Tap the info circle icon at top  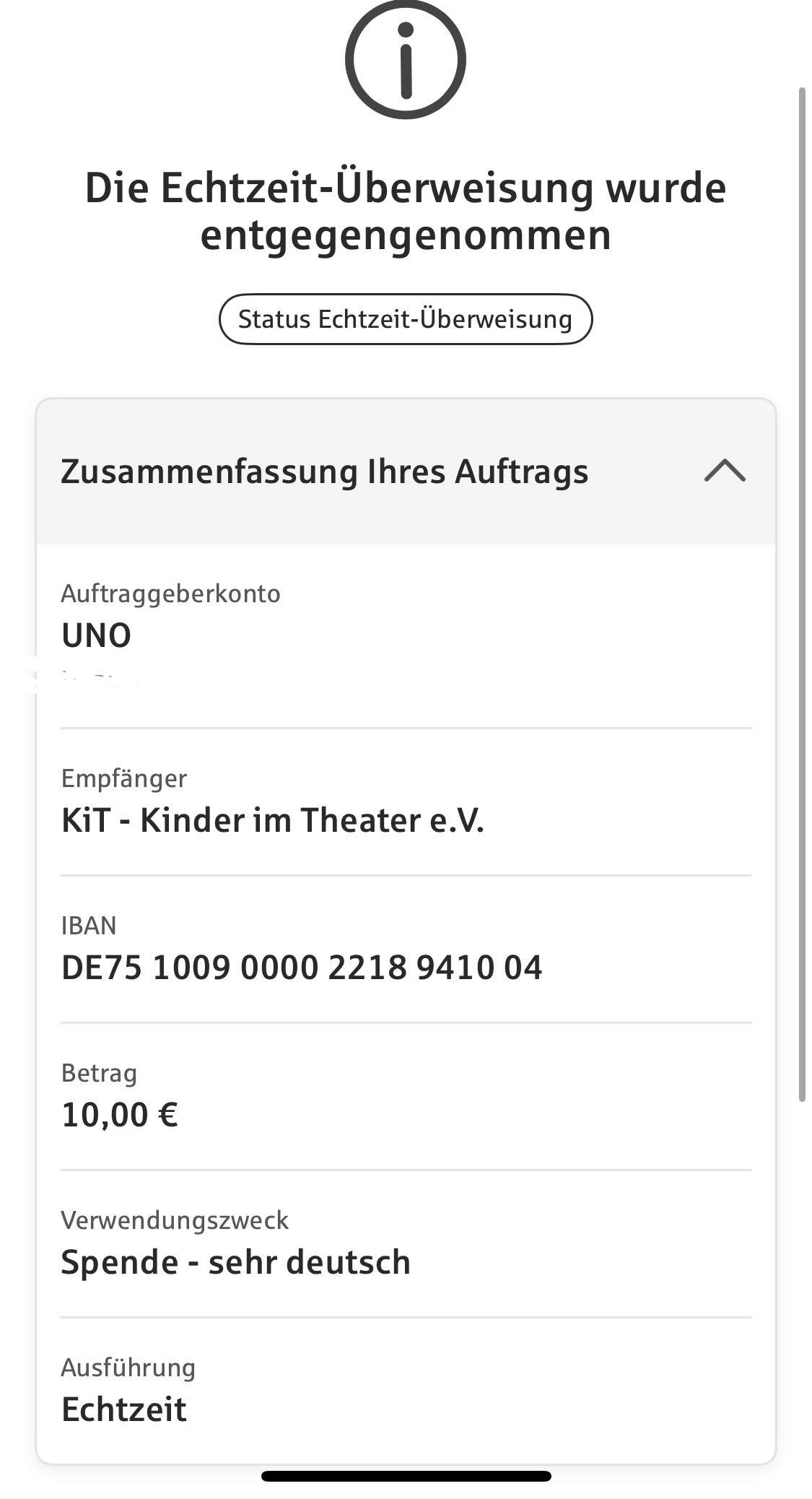coord(405,59)
